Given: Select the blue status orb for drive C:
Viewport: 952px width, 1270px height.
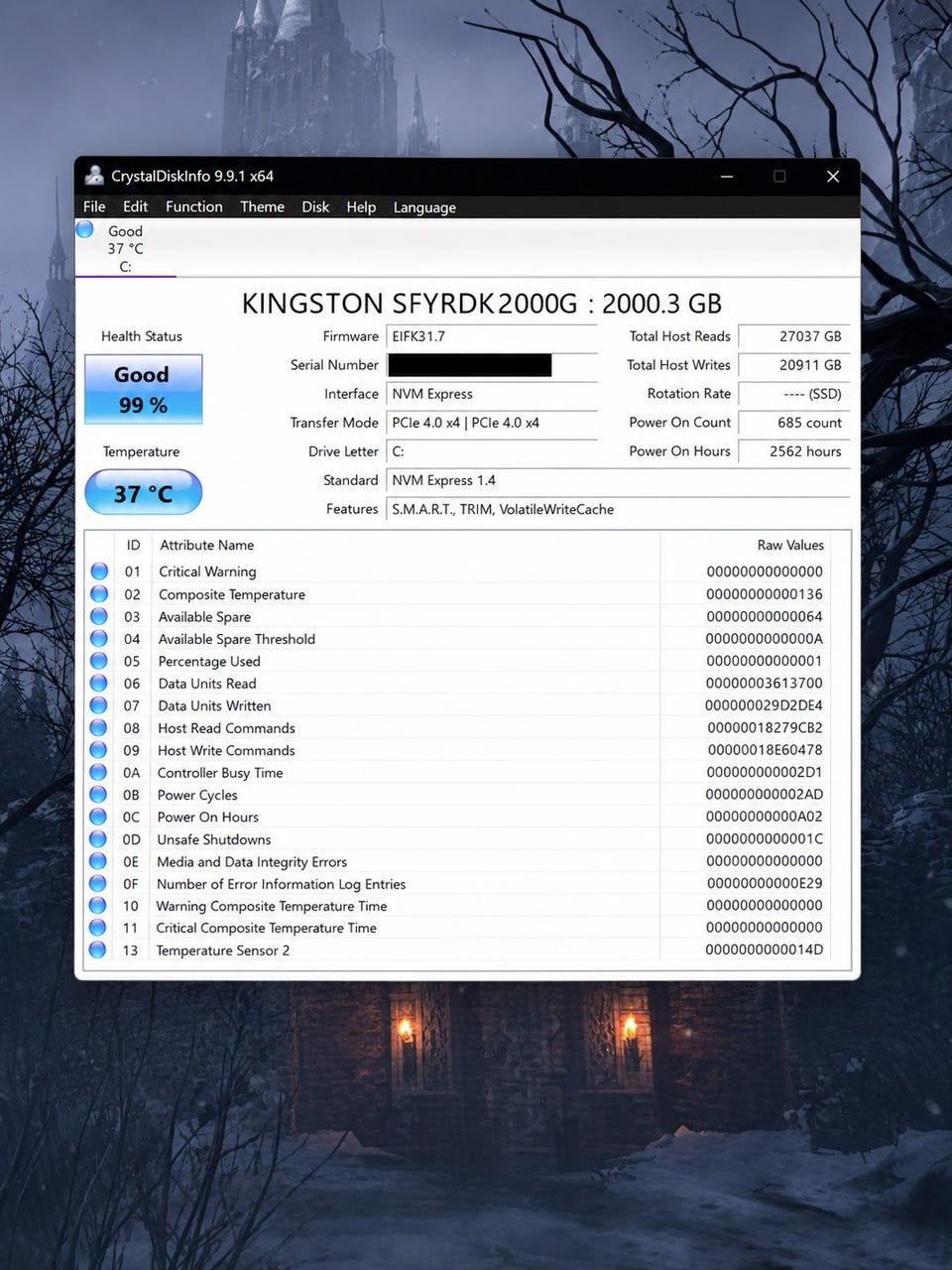Looking at the screenshot, I should tap(85, 229).
